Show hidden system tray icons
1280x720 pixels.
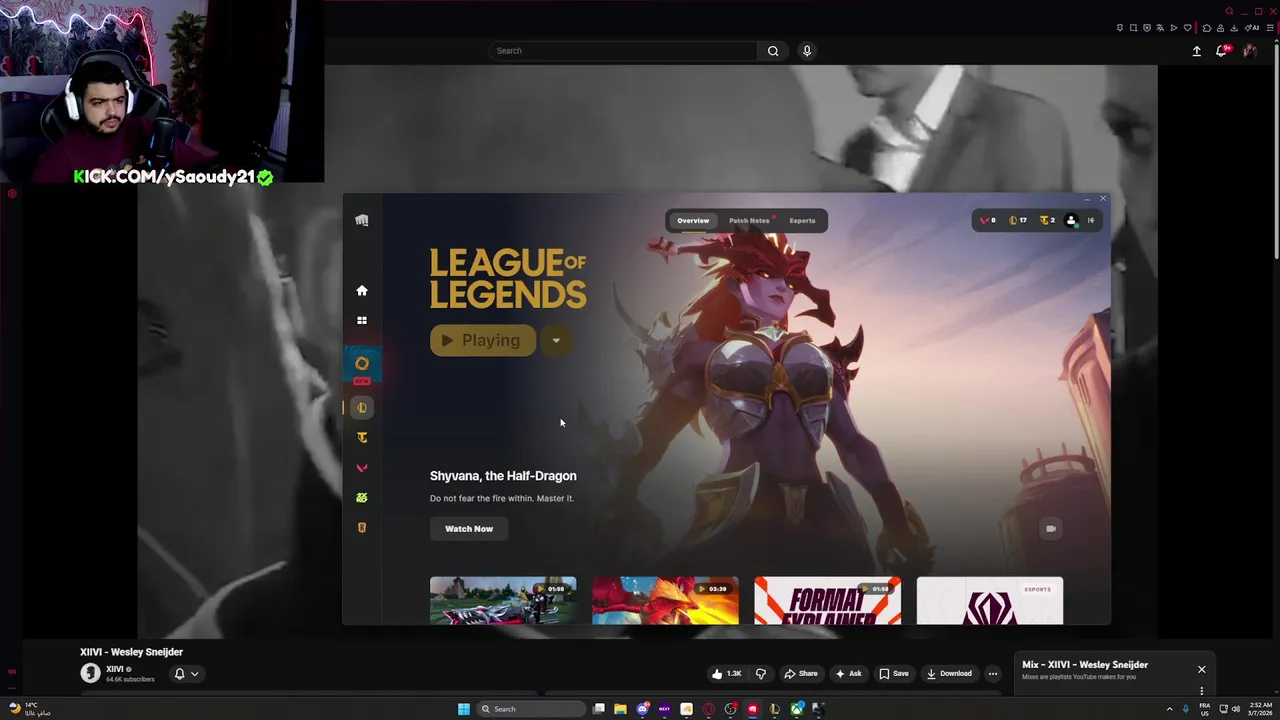point(1170,709)
